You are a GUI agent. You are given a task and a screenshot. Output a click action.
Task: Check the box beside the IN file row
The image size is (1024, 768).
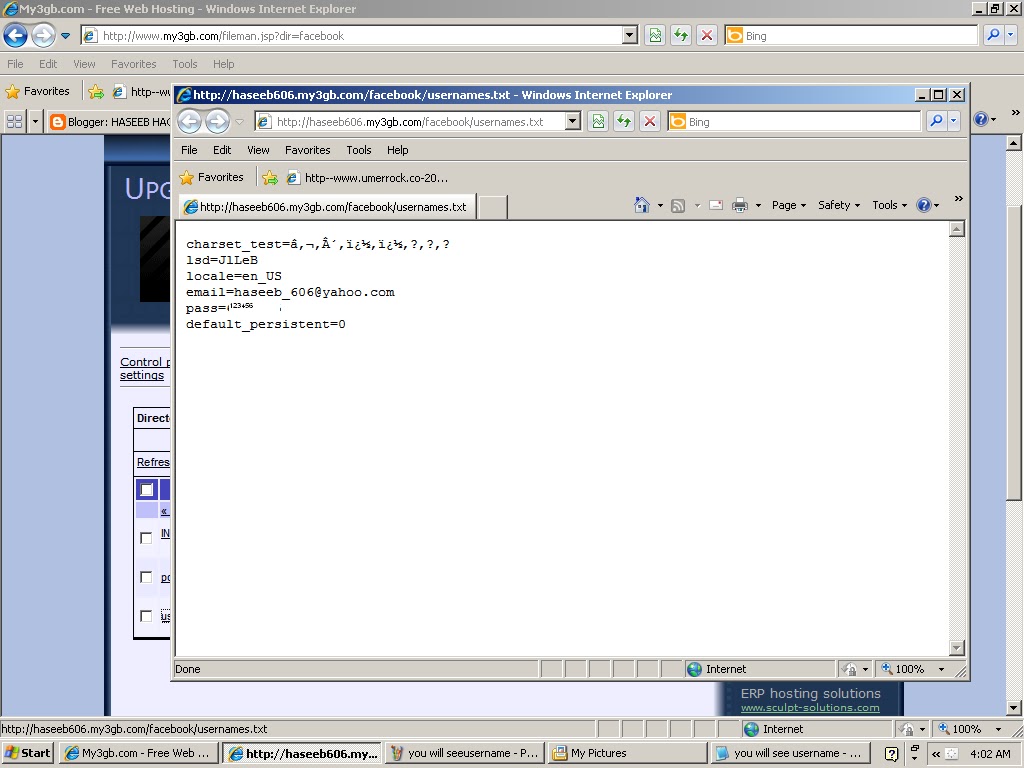(146, 538)
